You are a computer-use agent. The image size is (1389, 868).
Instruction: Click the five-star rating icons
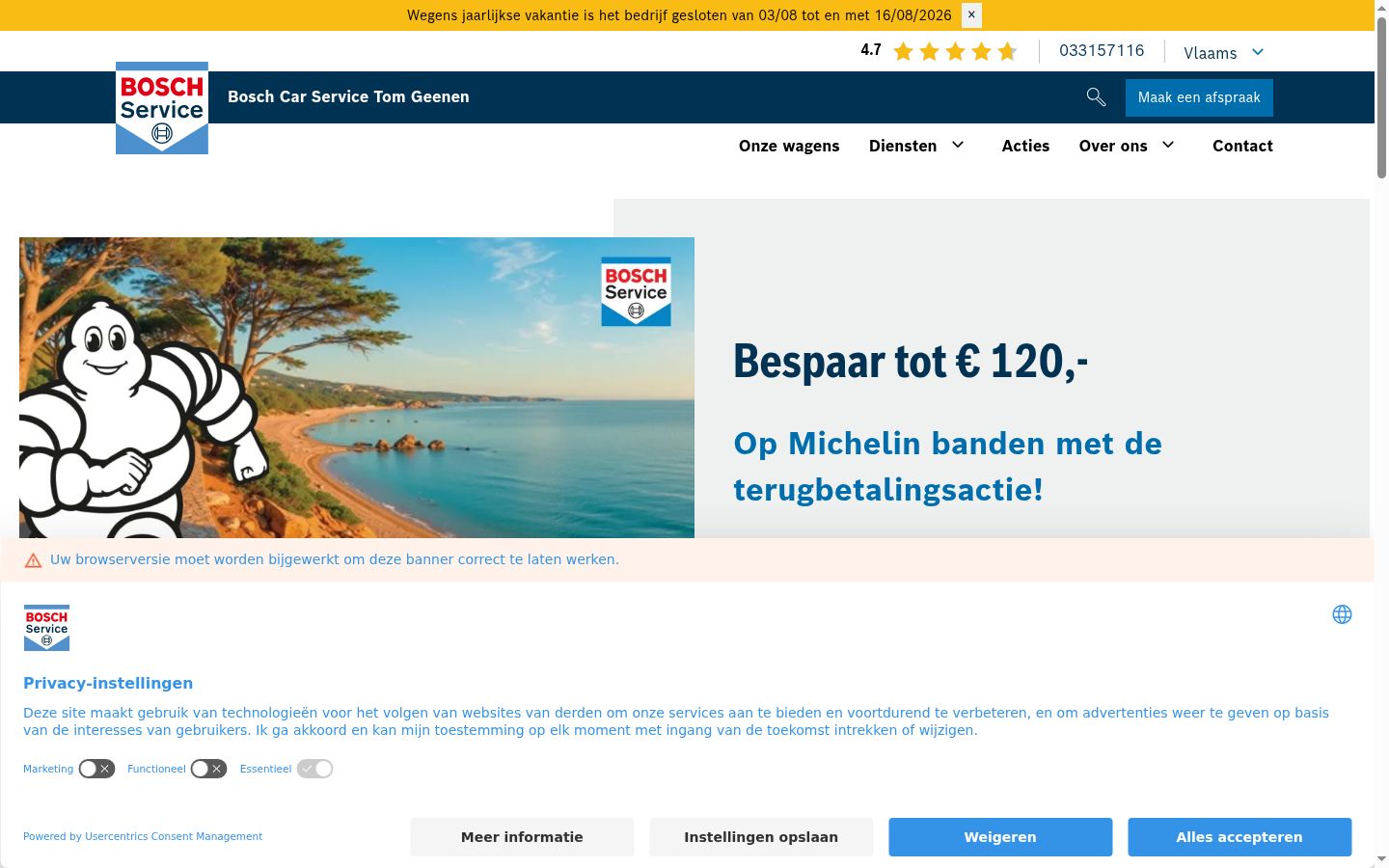955,51
